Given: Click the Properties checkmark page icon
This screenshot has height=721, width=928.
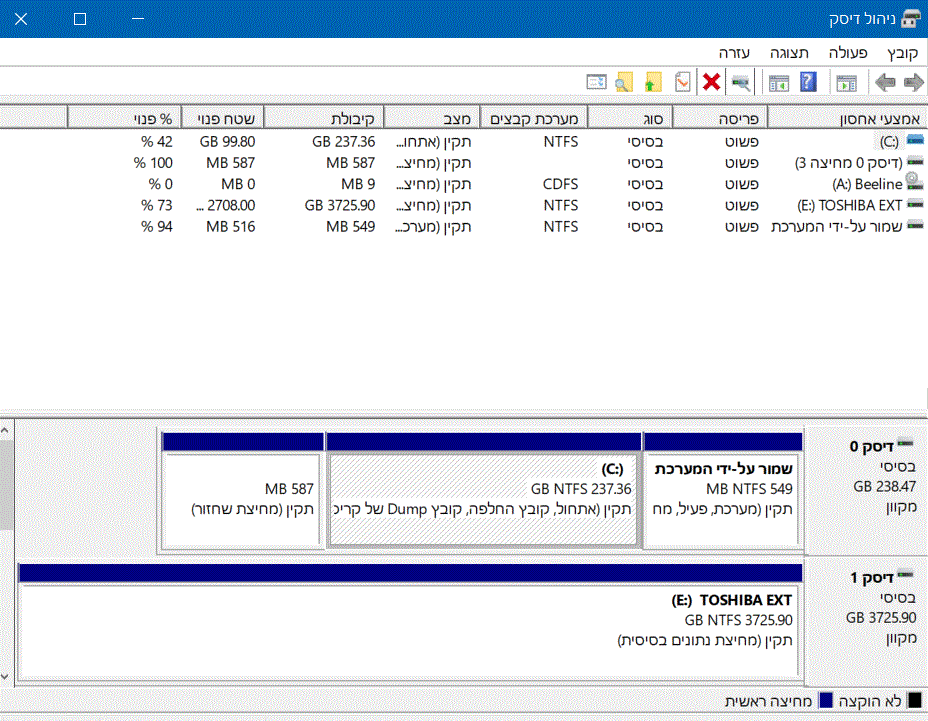Looking at the screenshot, I should [682, 82].
